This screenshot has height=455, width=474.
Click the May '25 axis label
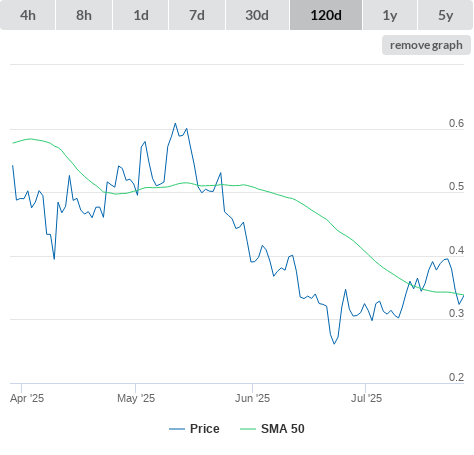click(136, 398)
